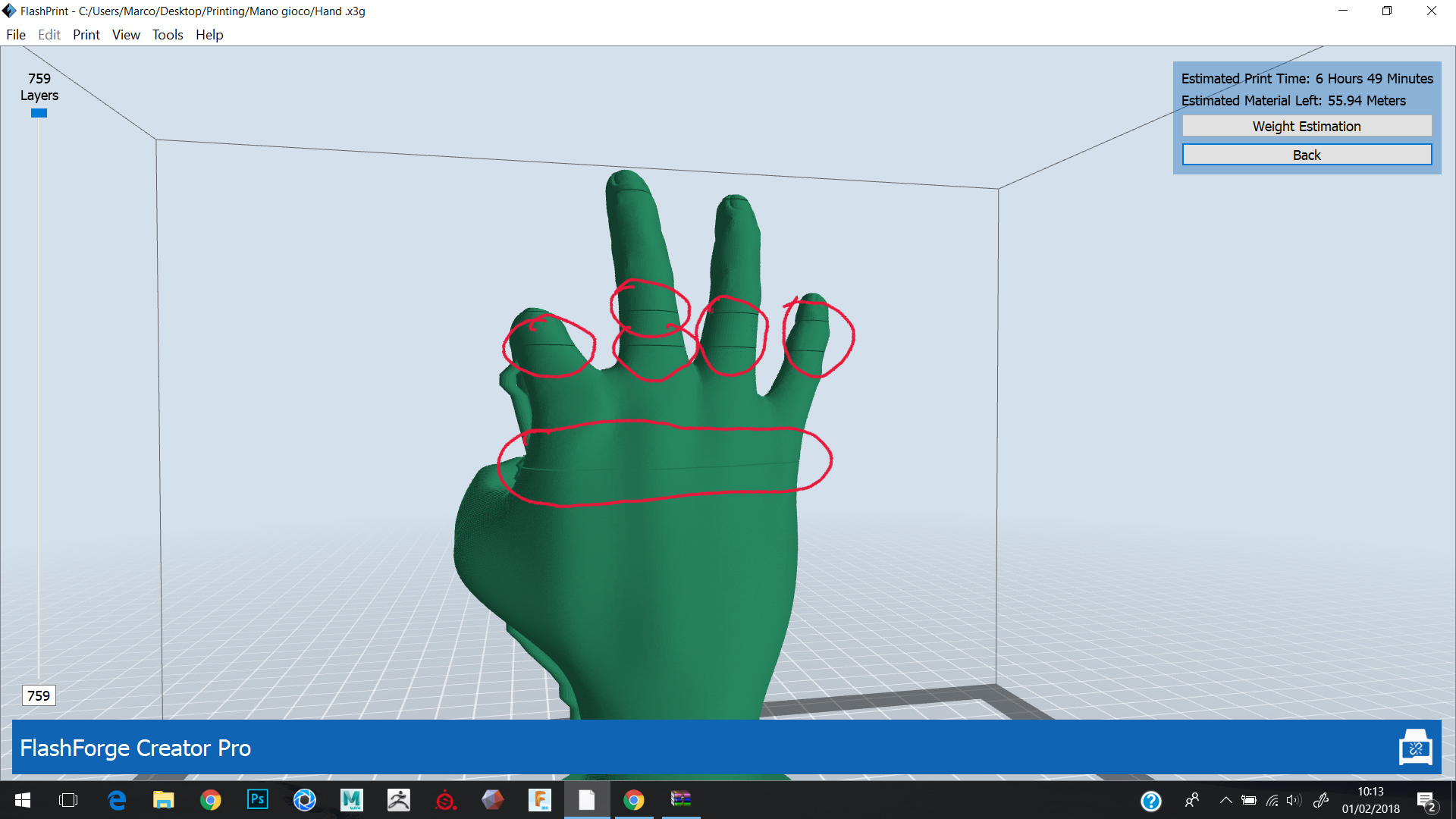Expand hidden system tray icons
1456x819 pixels.
point(1225,800)
